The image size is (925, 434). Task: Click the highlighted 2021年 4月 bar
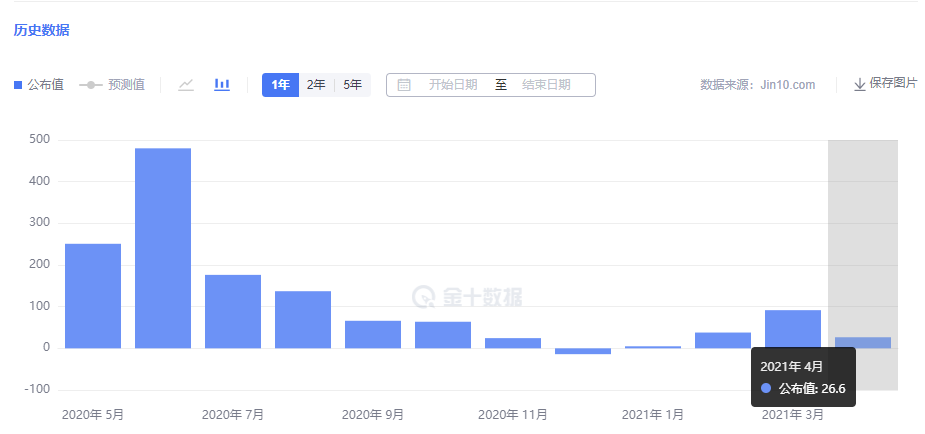(x=863, y=343)
